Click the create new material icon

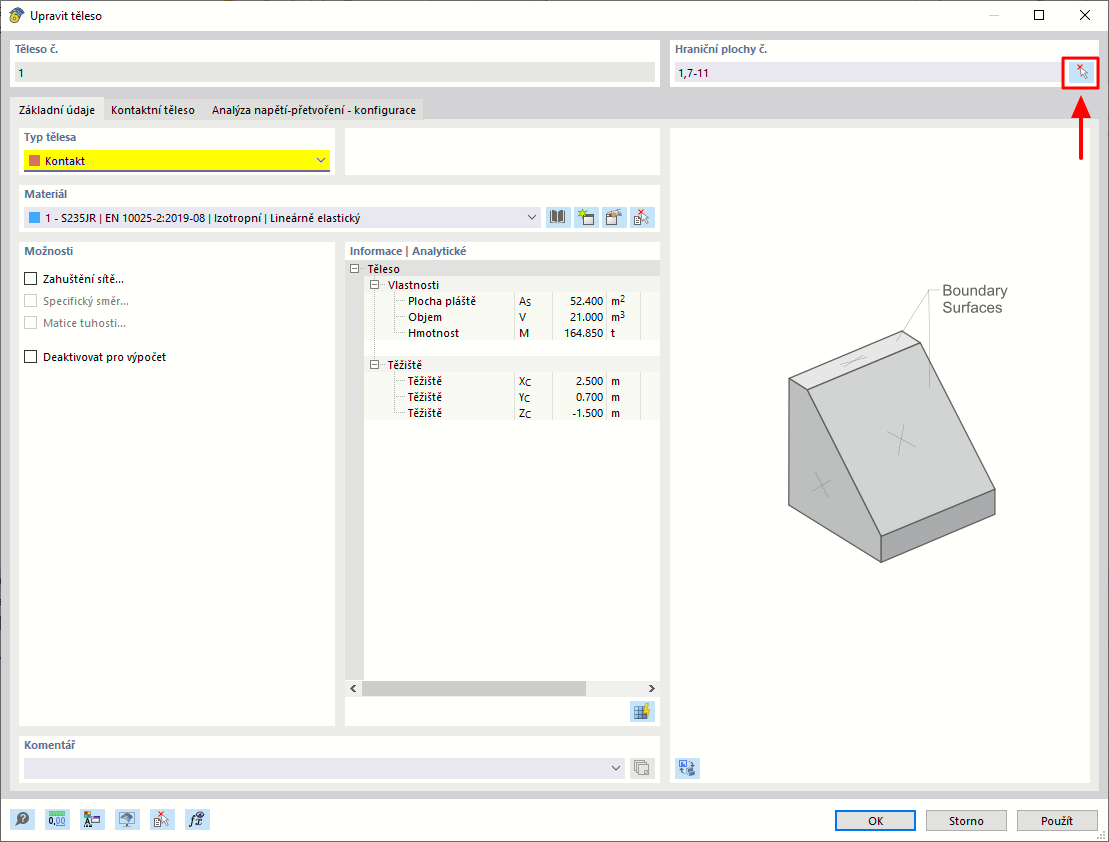pyautogui.click(x=586, y=217)
